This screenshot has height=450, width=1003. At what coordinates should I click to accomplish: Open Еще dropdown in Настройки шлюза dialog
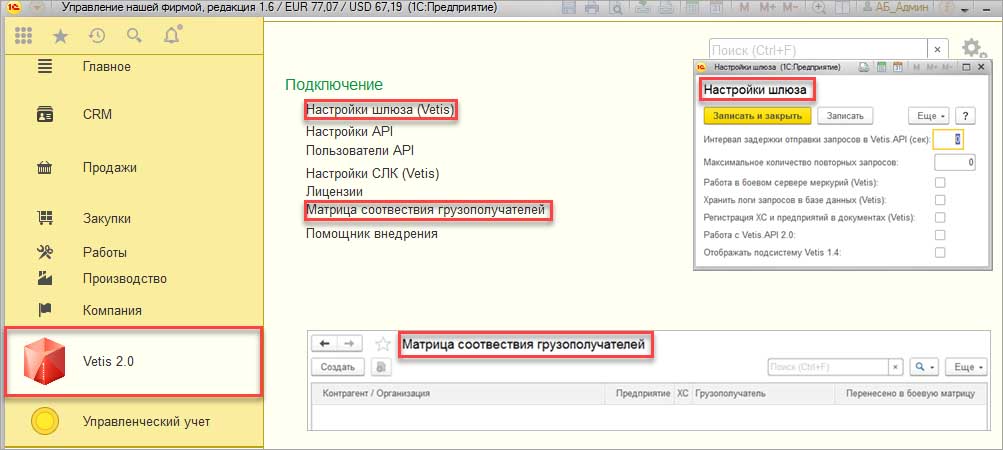coord(929,116)
